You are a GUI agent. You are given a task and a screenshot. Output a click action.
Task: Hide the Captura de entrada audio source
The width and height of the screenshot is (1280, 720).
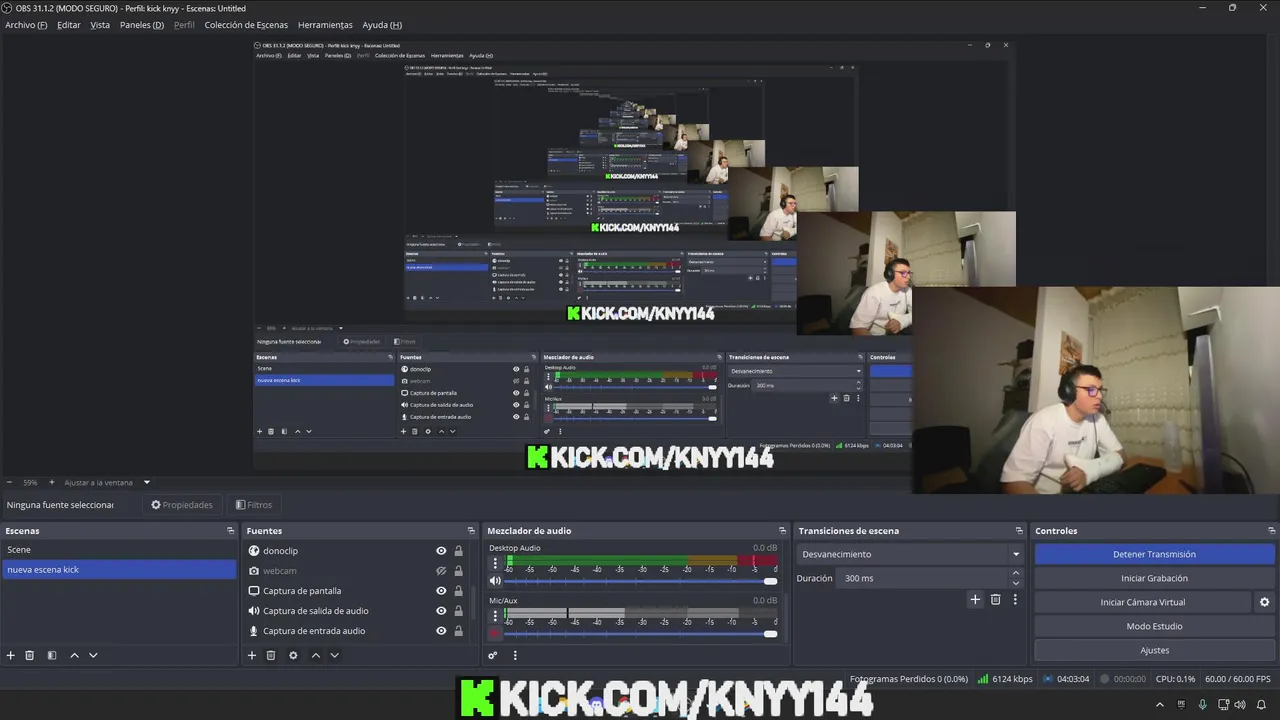441,631
